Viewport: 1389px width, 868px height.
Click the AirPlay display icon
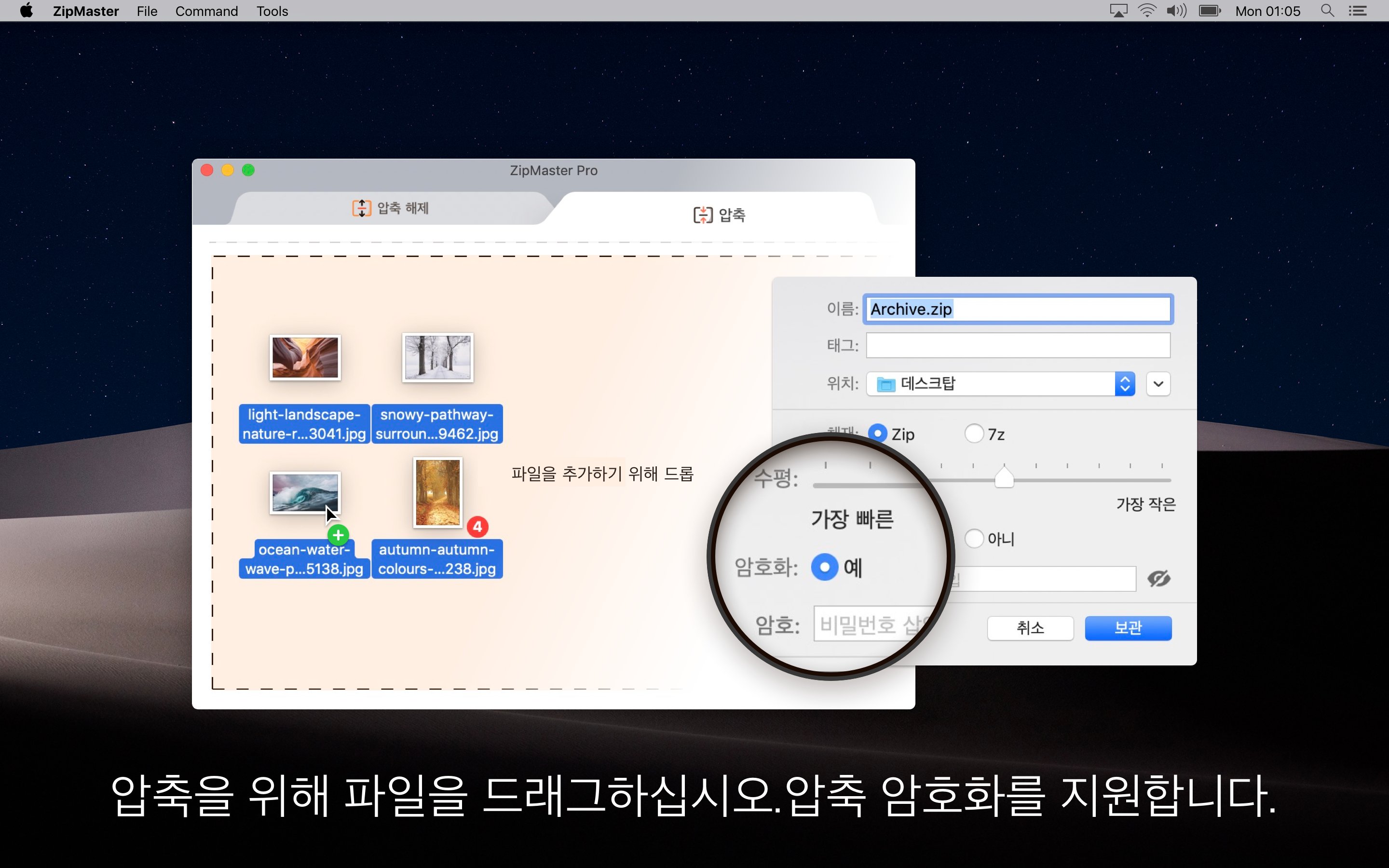(x=1118, y=11)
